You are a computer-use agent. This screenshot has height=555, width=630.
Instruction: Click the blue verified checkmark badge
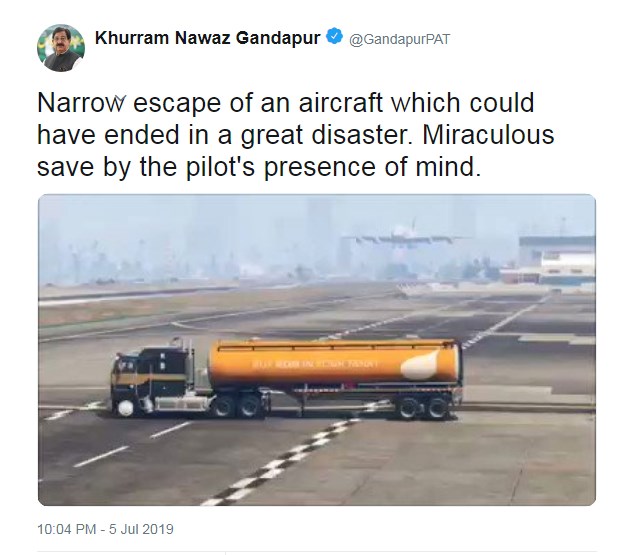[x=334, y=37]
